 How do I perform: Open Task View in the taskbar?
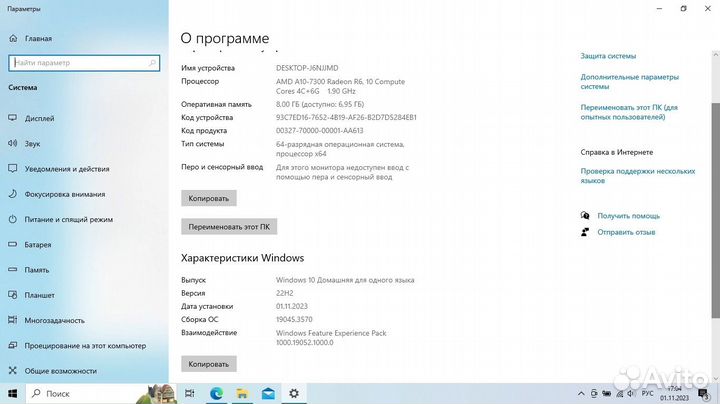pyautogui.click(x=189, y=393)
